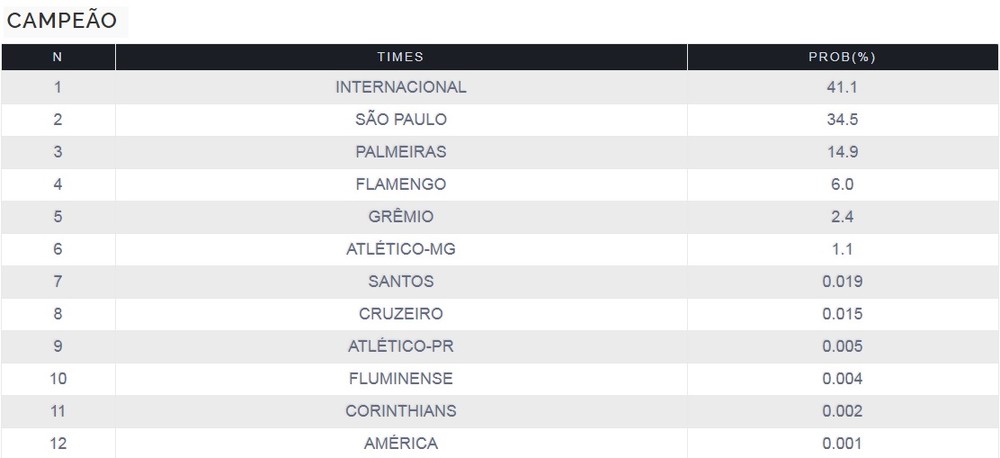Click the PROB(%) column header
1000x458 pixels.
(x=842, y=57)
